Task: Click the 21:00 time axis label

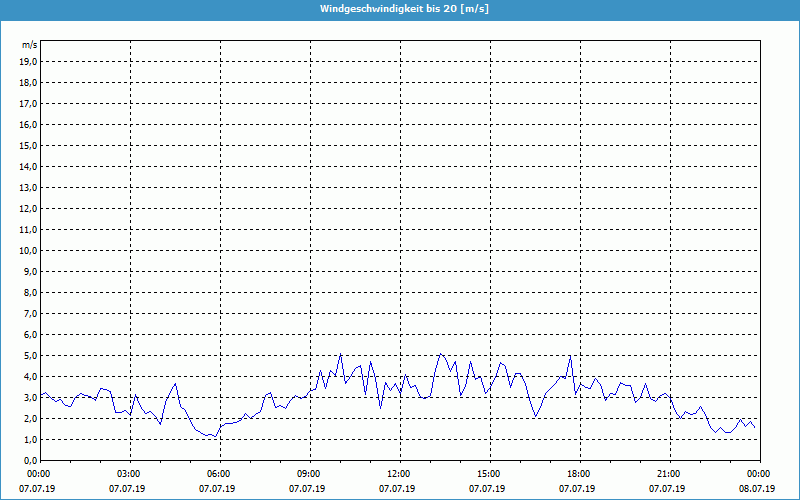Action: (x=669, y=473)
